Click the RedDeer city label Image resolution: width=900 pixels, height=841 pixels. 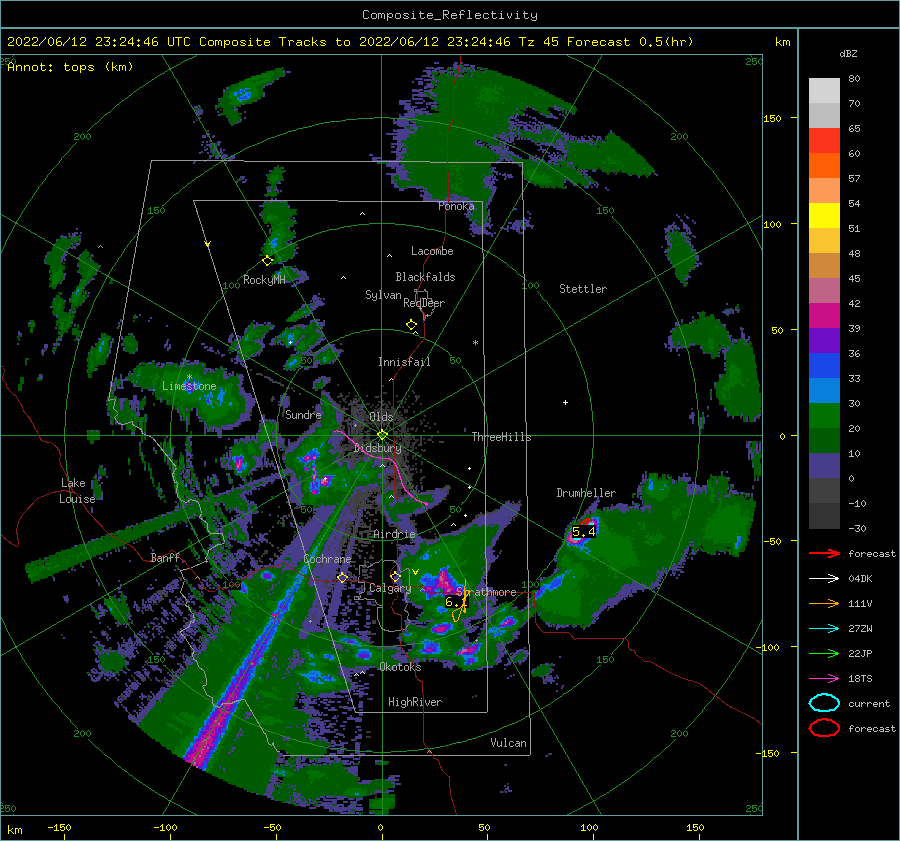point(424,303)
